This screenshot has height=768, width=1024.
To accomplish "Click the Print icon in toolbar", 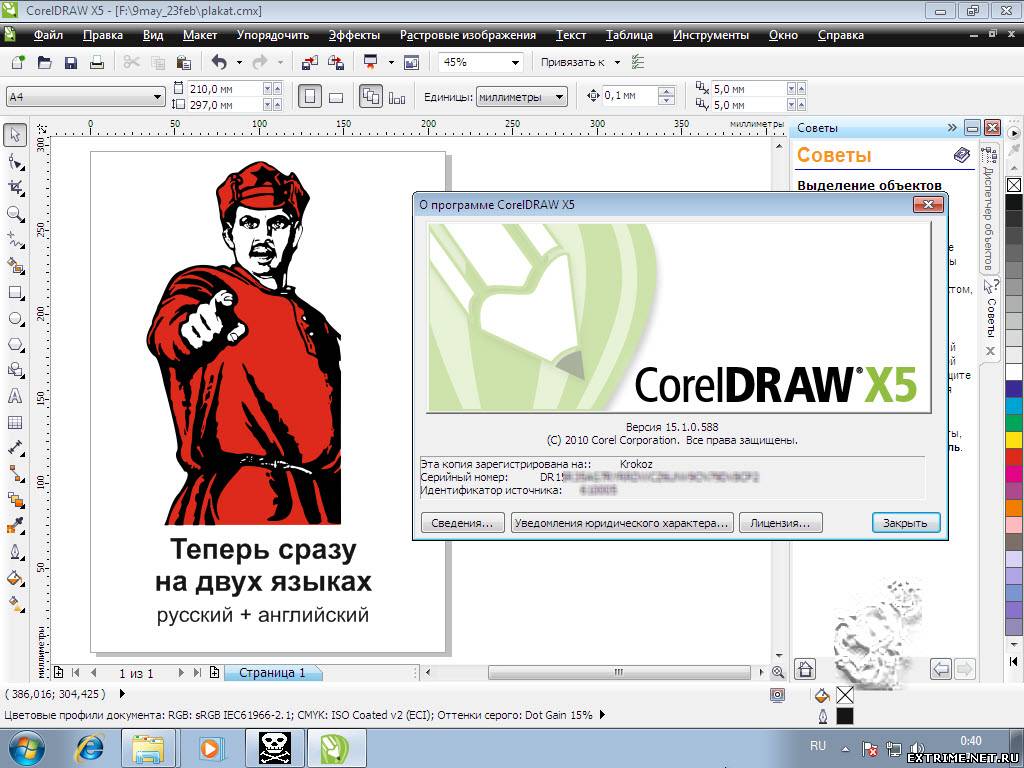I will tap(97, 62).
